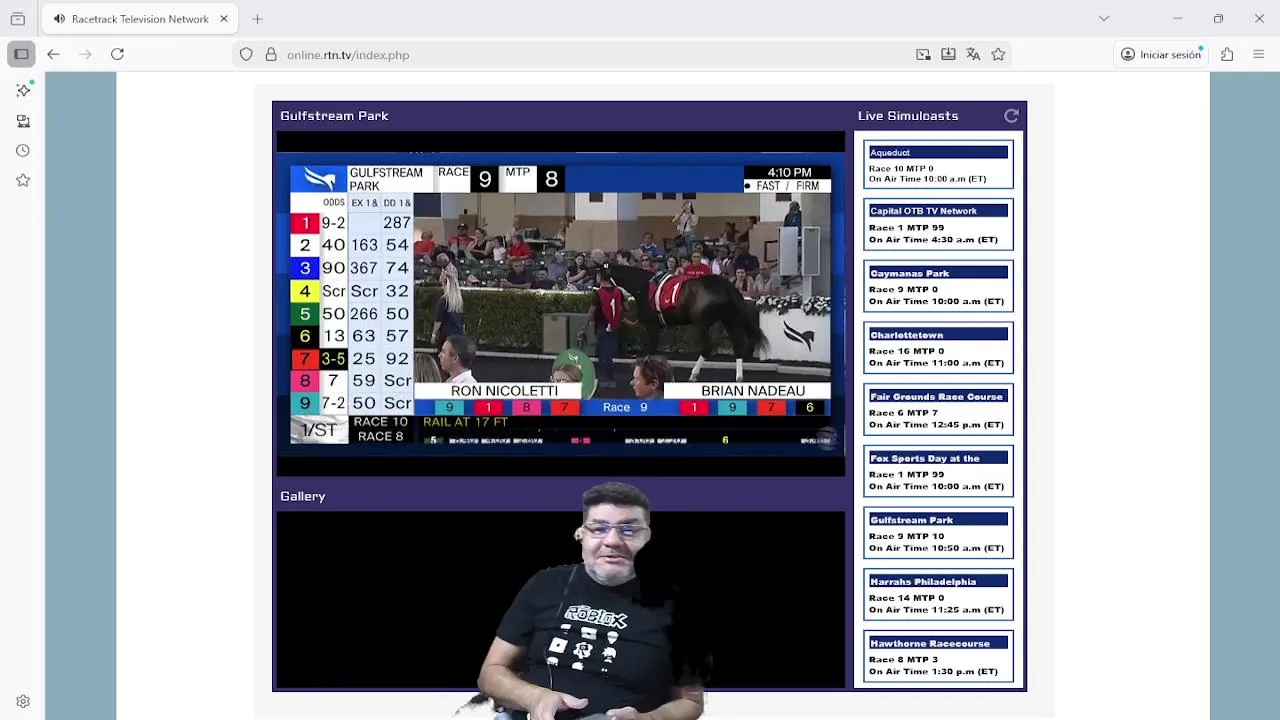1280x720 pixels.
Task: Open the AI sparkle sidebar icon
Action: pyautogui.click(x=23, y=90)
